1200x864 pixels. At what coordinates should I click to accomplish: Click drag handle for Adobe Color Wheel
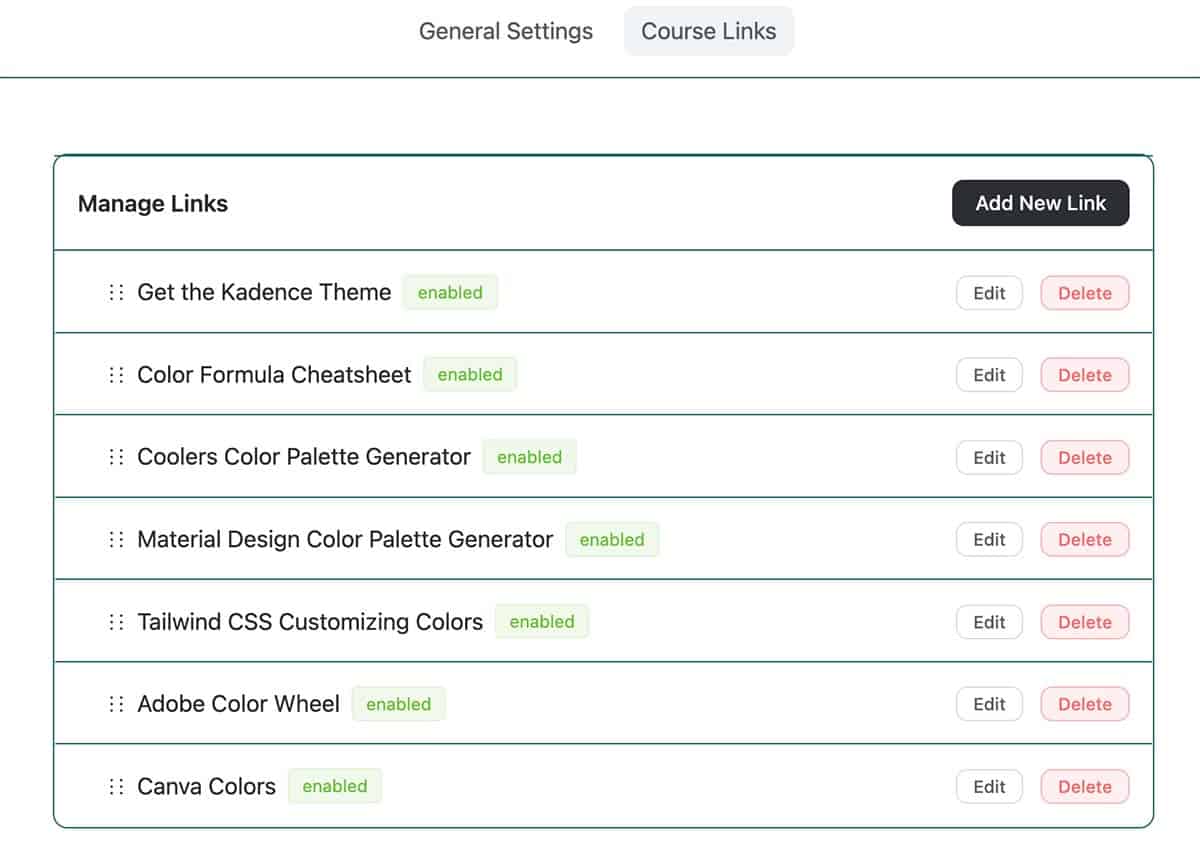(116, 704)
